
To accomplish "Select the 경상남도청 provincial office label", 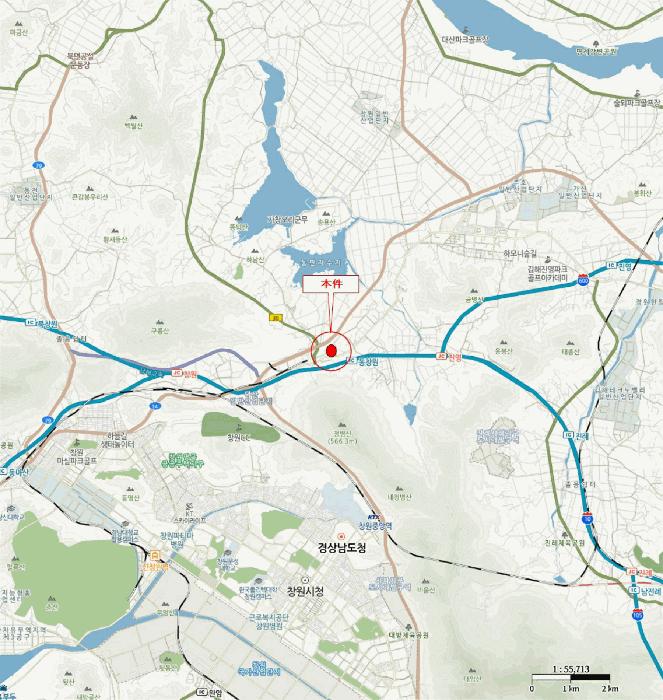I will point(342,548).
